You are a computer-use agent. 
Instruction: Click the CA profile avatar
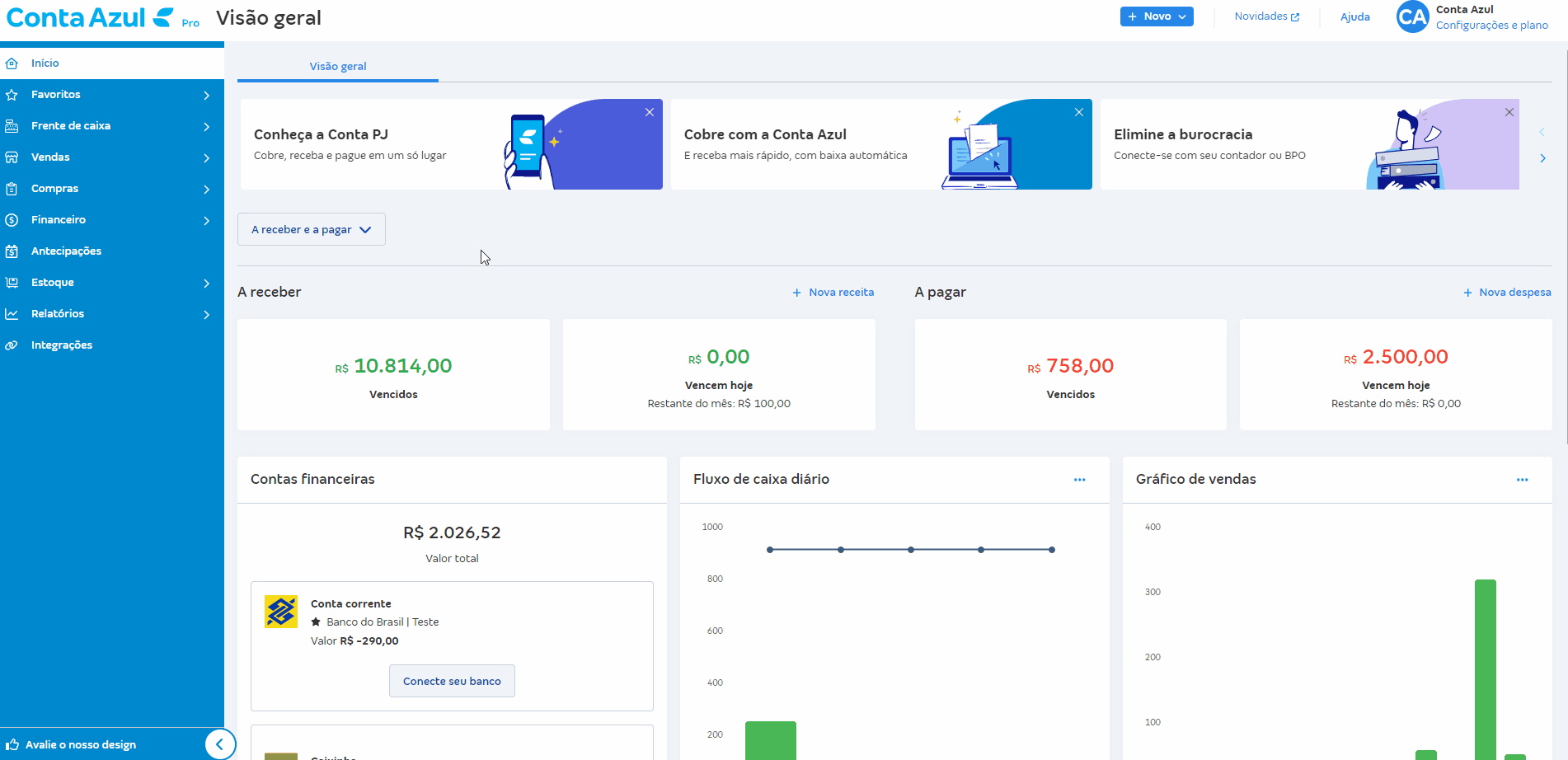coord(1412,16)
